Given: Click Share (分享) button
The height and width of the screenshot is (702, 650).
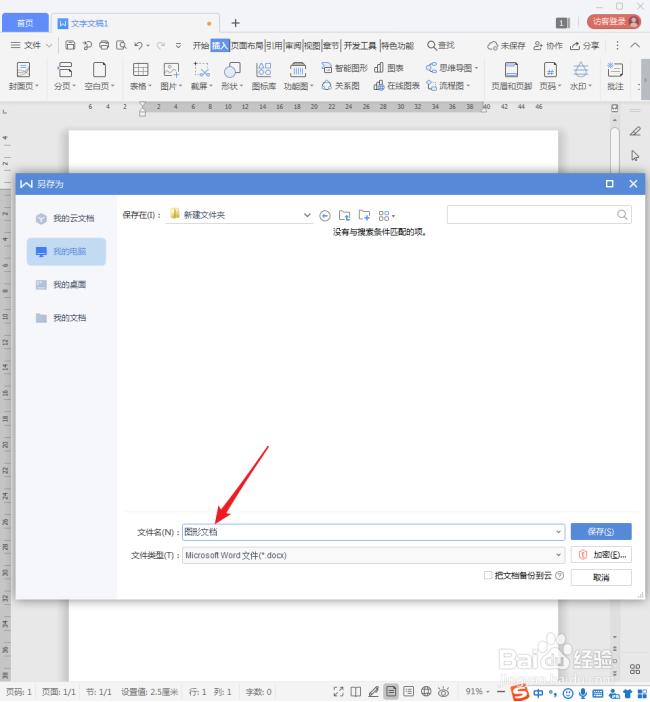Looking at the screenshot, I should 584,45.
